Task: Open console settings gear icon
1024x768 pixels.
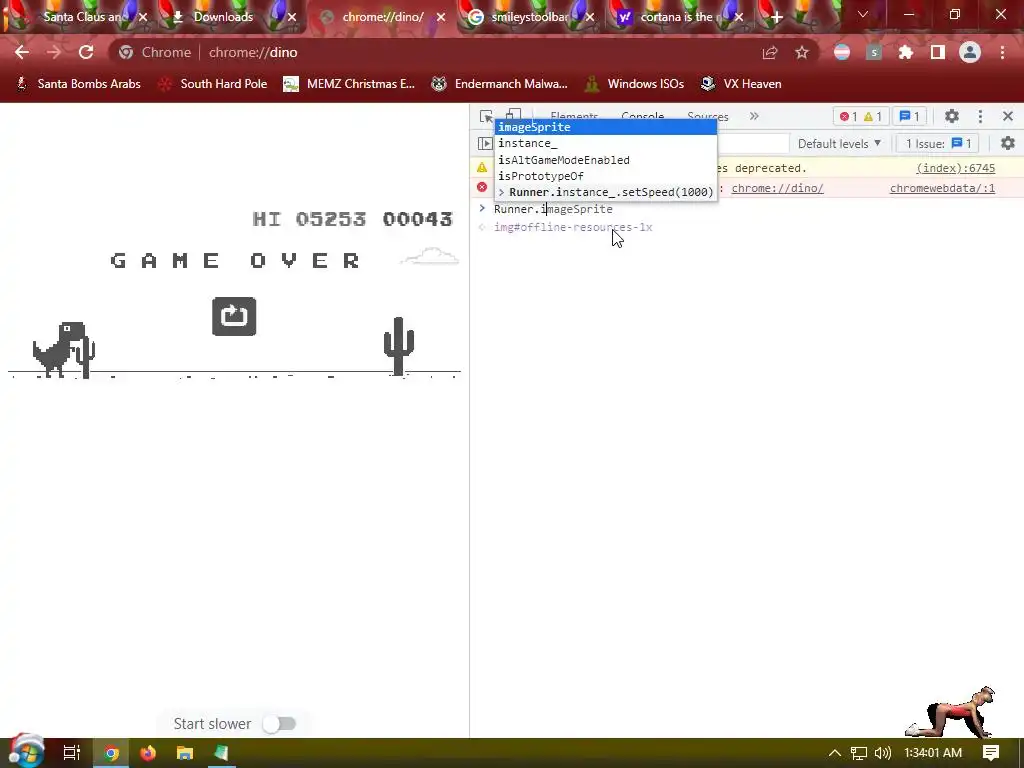Action: 1008,143
